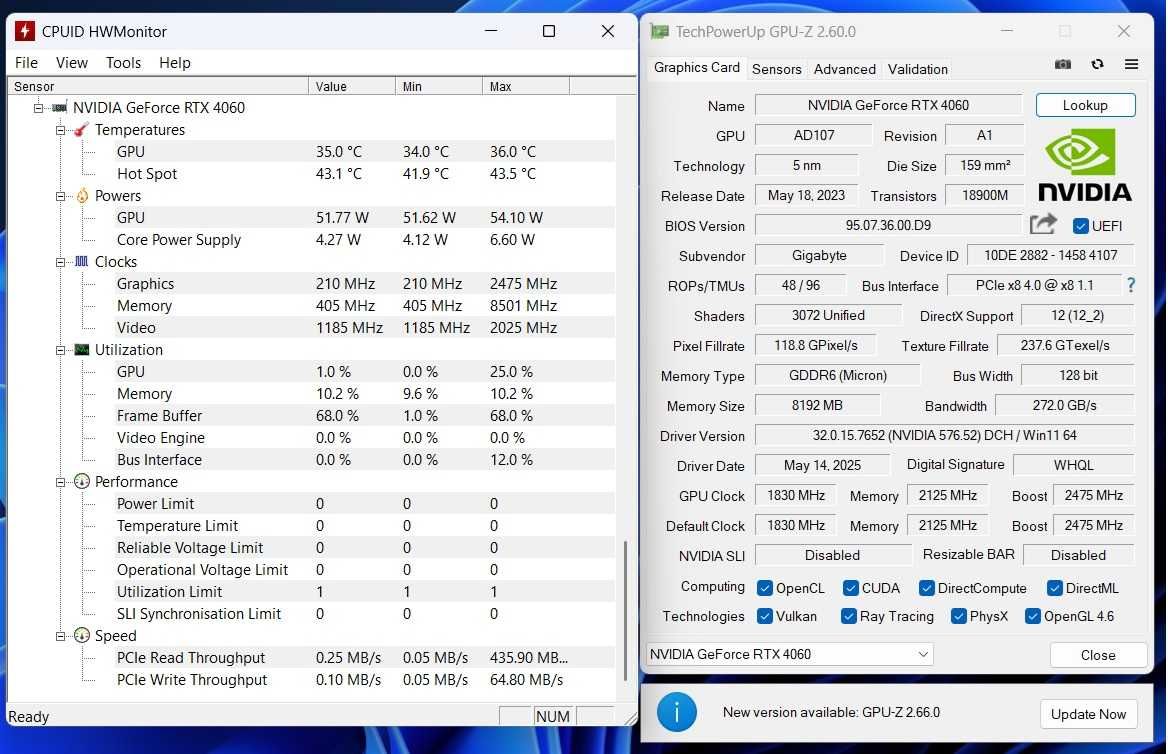
Task: Toggle the UEFI checkbox
Action: click(1080, 226)
